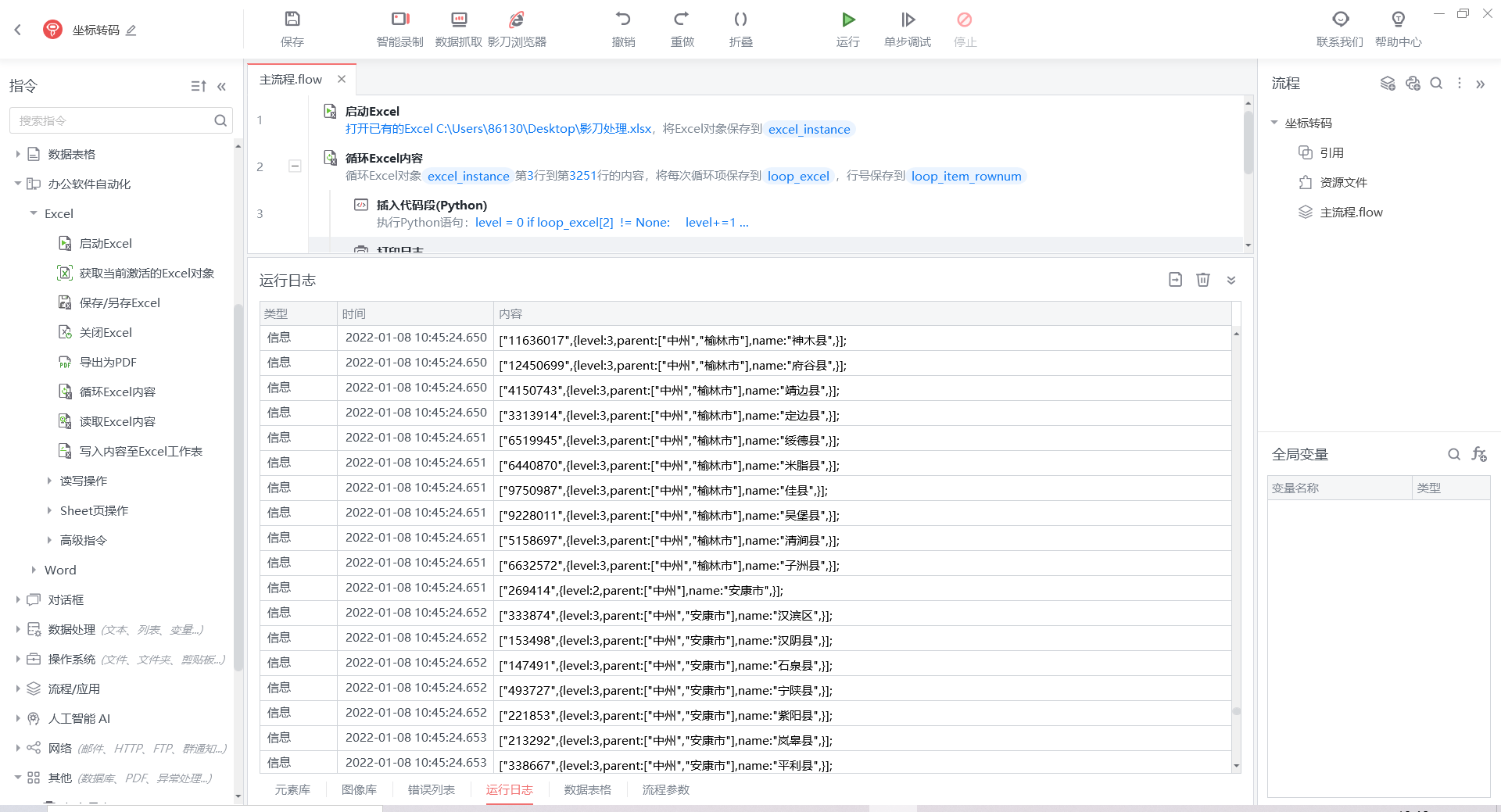Image resolution: width=1501 pixels, height=812 pixels.
Task: Open 资源文件 in the flow tree
Action: (x=1343, y=182)
